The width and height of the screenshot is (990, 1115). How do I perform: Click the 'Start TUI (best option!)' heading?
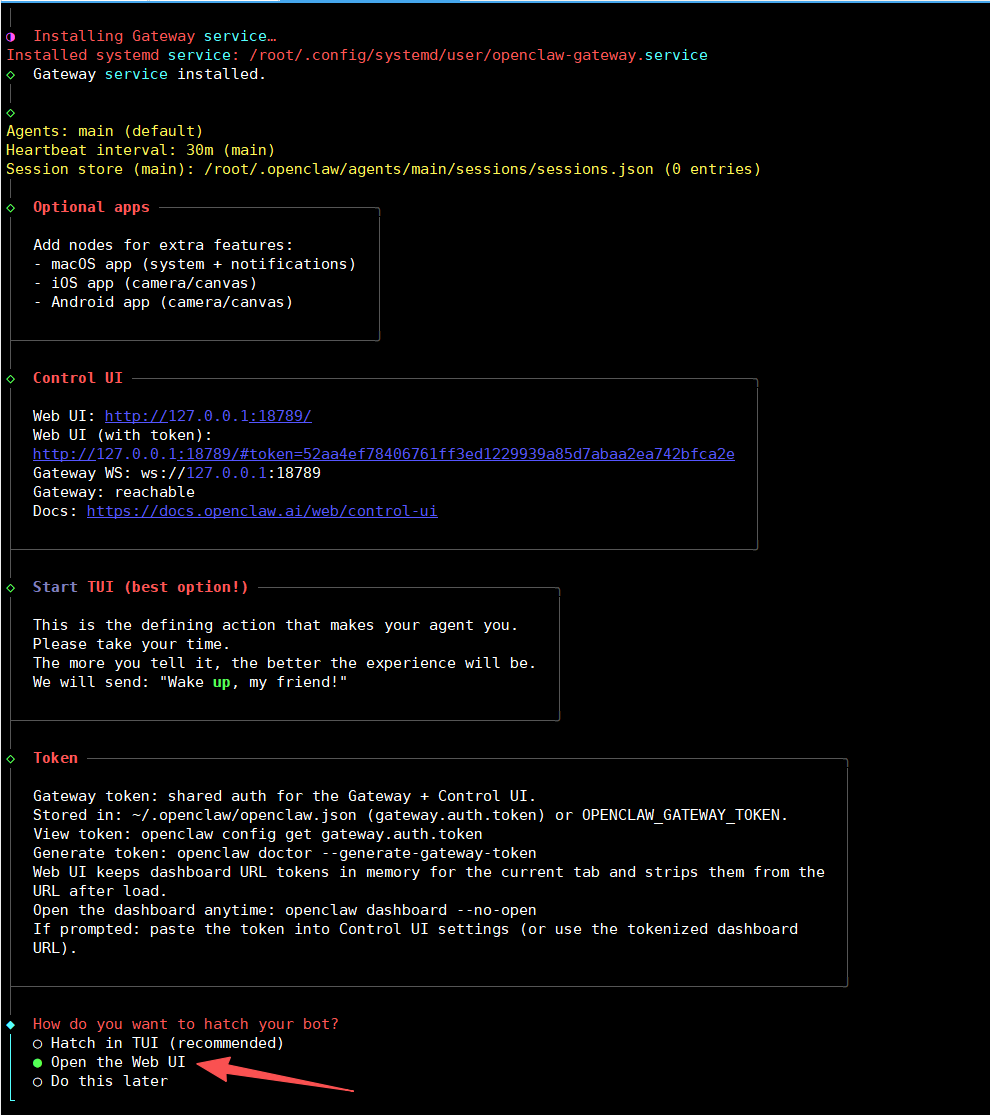(140, 587)
